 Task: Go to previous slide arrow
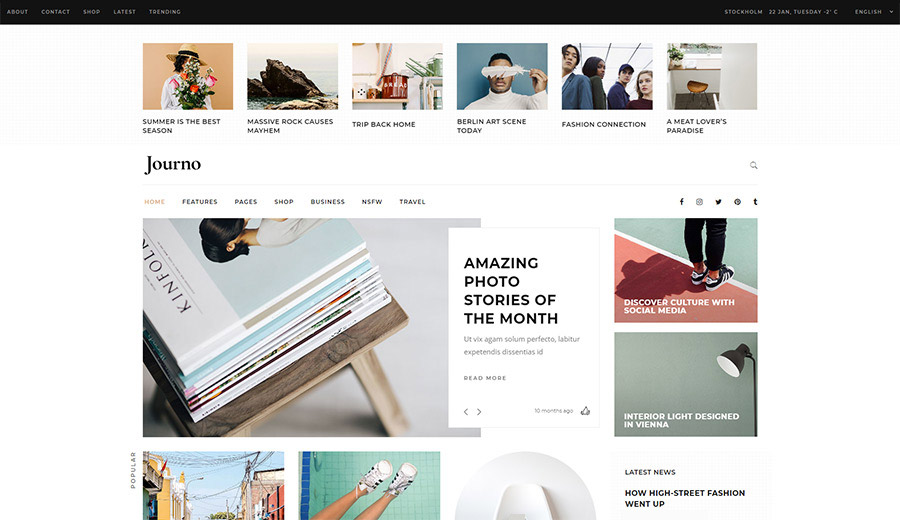pos(466,412)
